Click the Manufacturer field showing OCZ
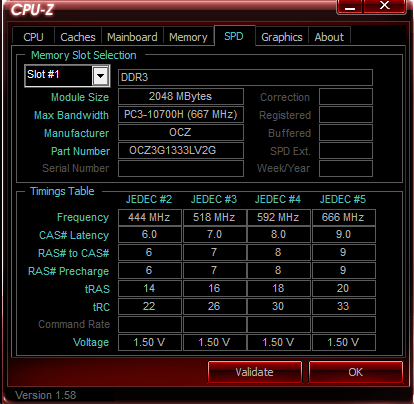Image resolution: width=414 pixels, height=404 pixels. pos(181,133)
